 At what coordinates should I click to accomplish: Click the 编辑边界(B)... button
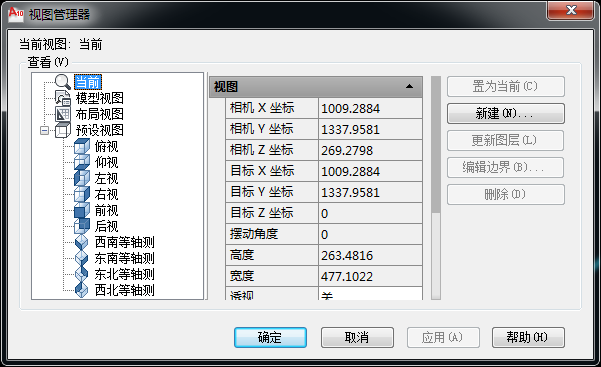tap(506, 168)
